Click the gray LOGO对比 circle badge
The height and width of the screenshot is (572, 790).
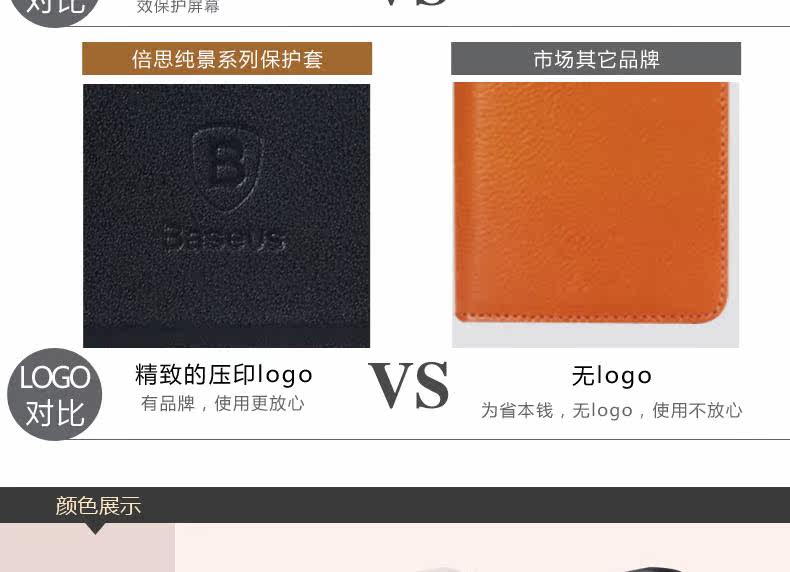click(54, 394)
